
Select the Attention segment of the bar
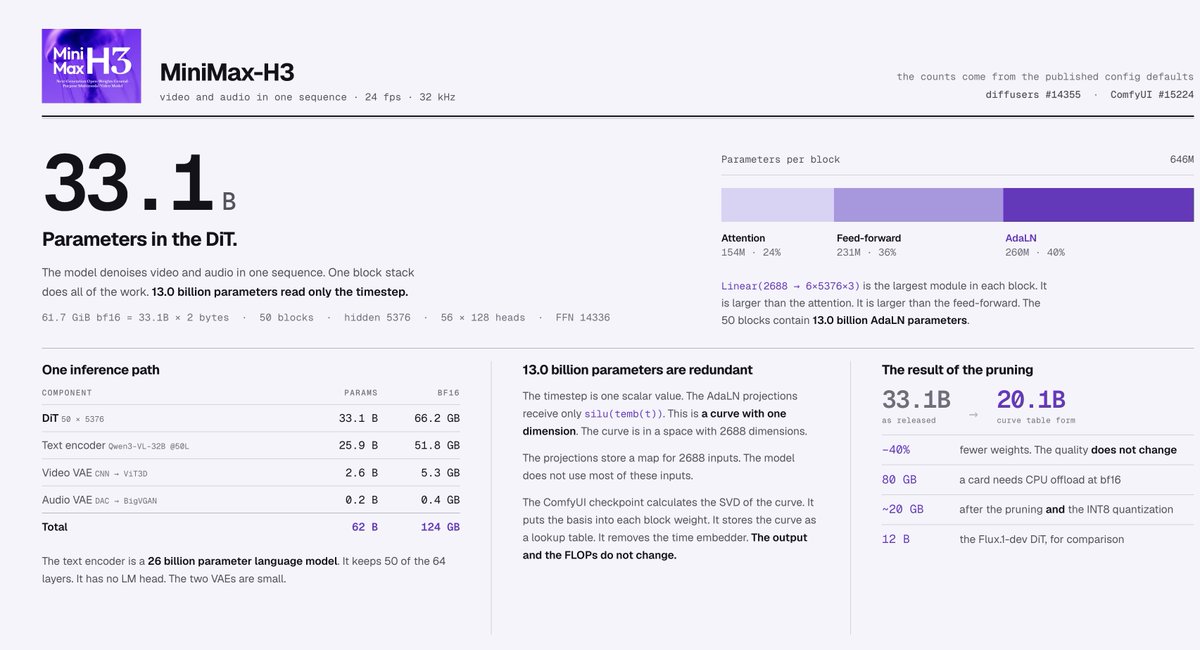tap(777, 204)
